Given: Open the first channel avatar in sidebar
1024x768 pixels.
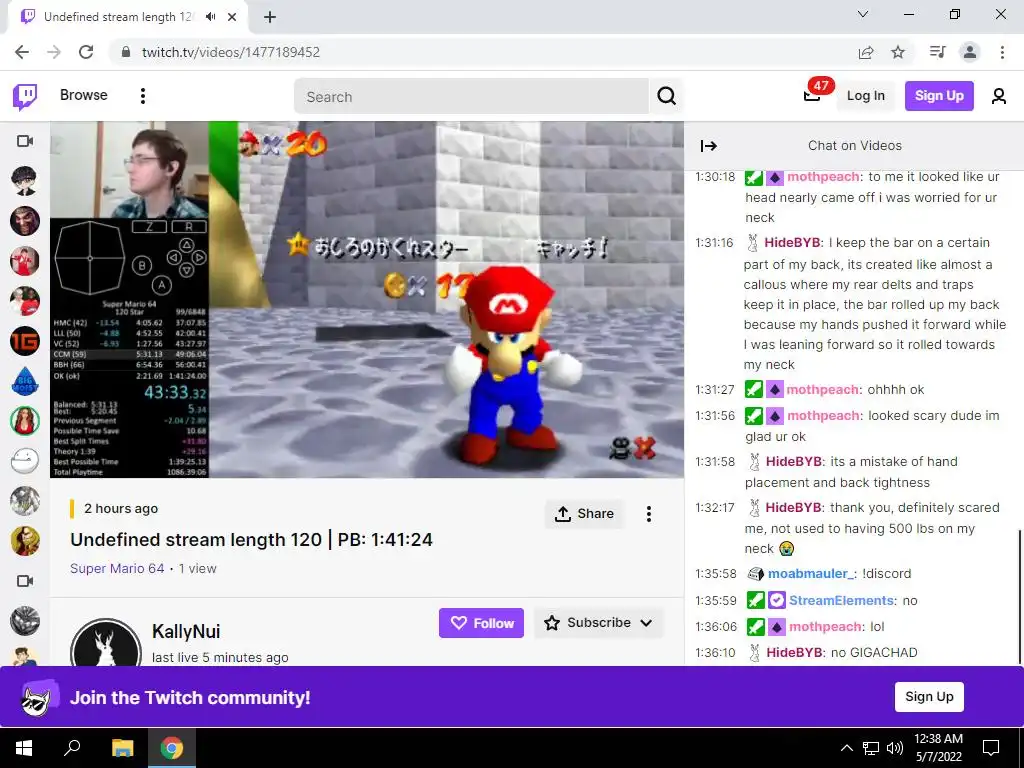Looking at the screenshot, I should (25, 181).
